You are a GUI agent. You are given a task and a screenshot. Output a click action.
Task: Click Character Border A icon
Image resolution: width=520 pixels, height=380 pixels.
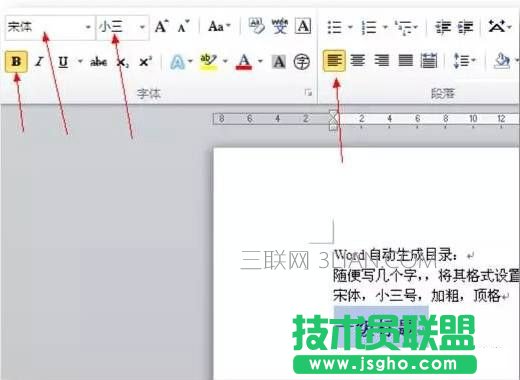[x=303, y=26]
